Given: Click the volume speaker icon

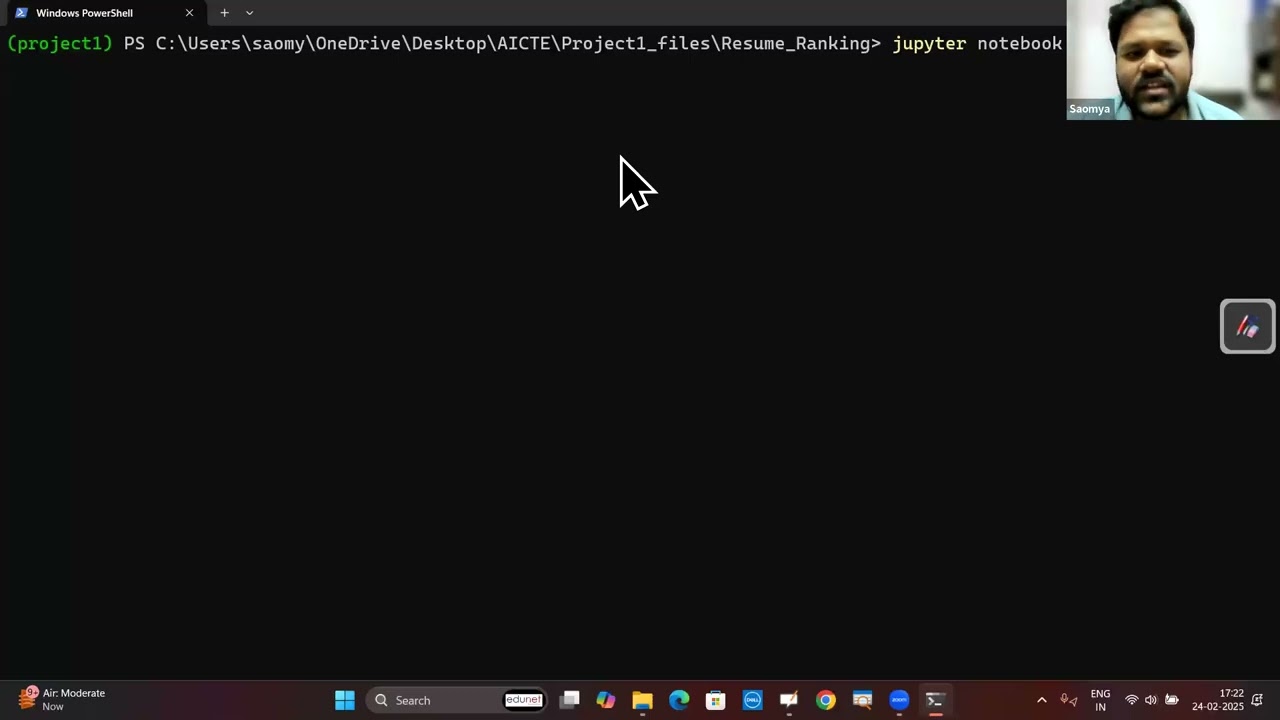Looking at the screenshot, I should 1151,700.
